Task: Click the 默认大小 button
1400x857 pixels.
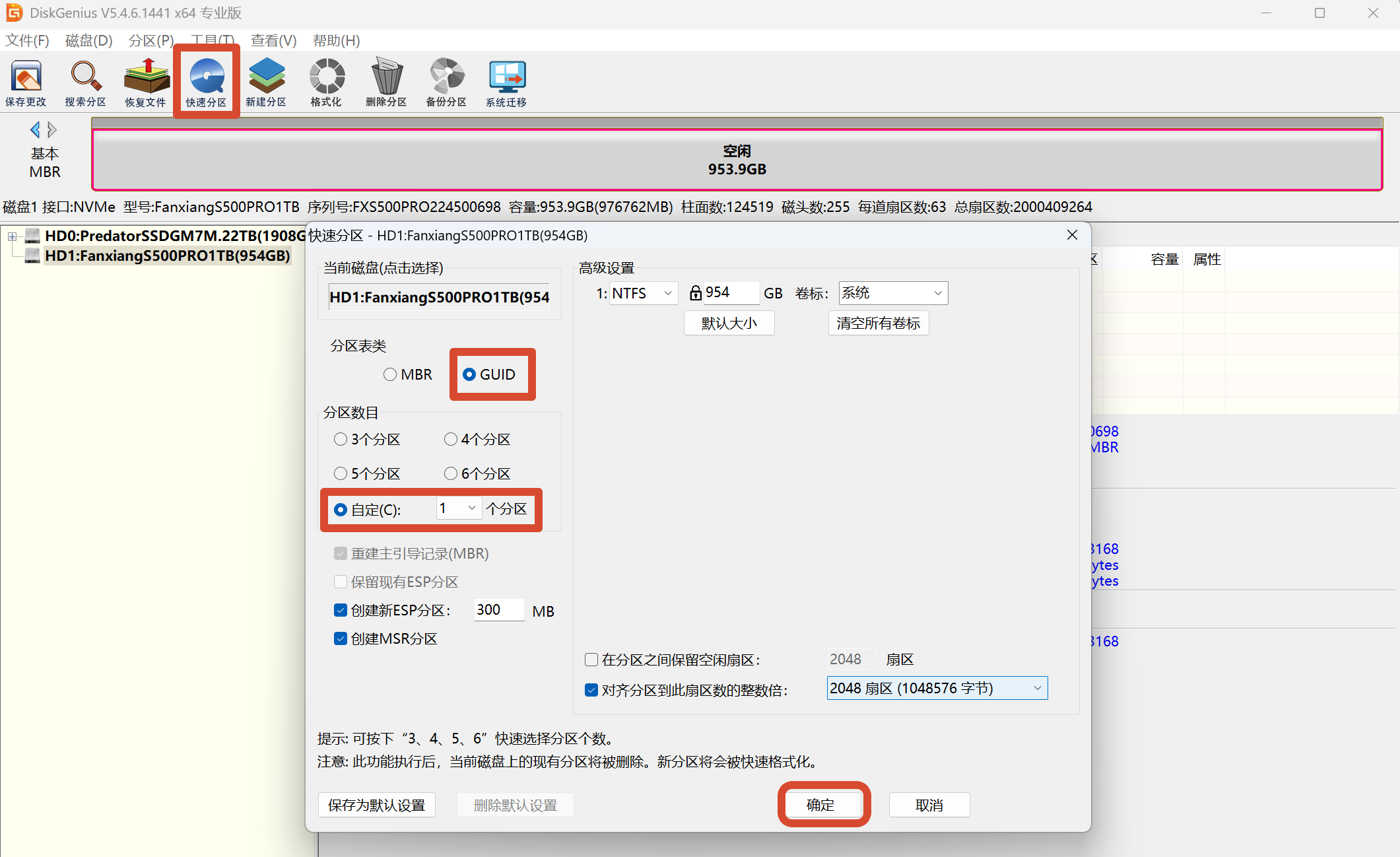Action: pos(729,323)
